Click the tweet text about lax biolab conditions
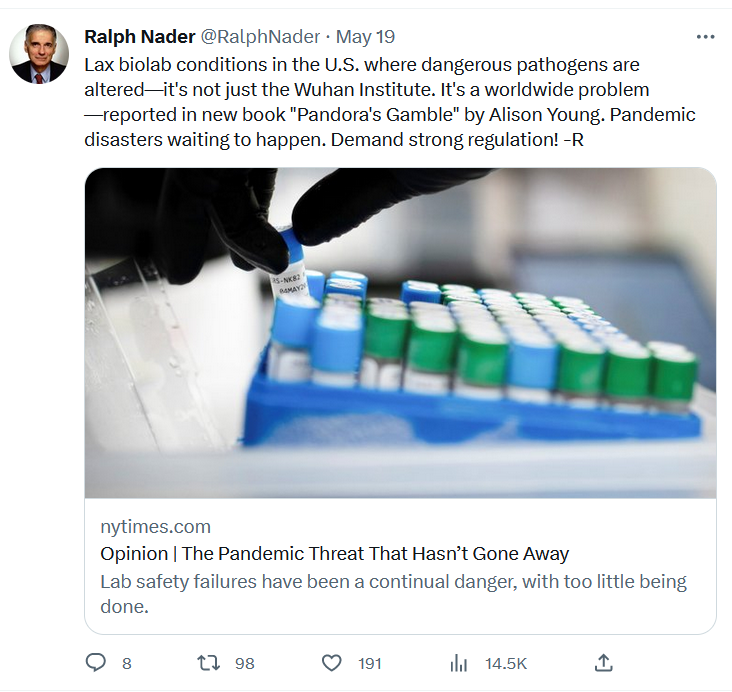Viewport: 732px width, 692px height. [390, 102]
